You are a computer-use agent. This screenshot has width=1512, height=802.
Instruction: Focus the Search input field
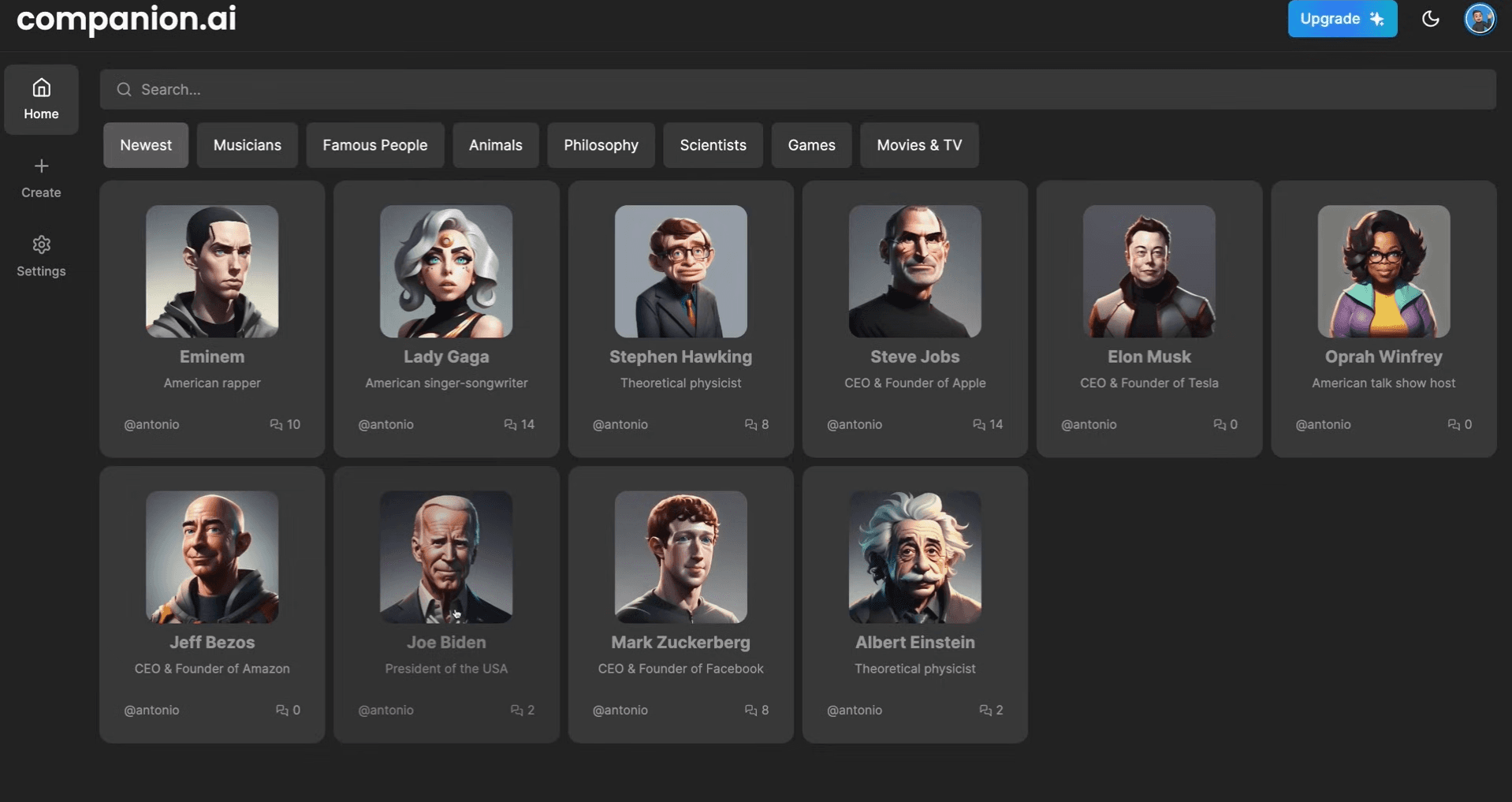[798, 89]
